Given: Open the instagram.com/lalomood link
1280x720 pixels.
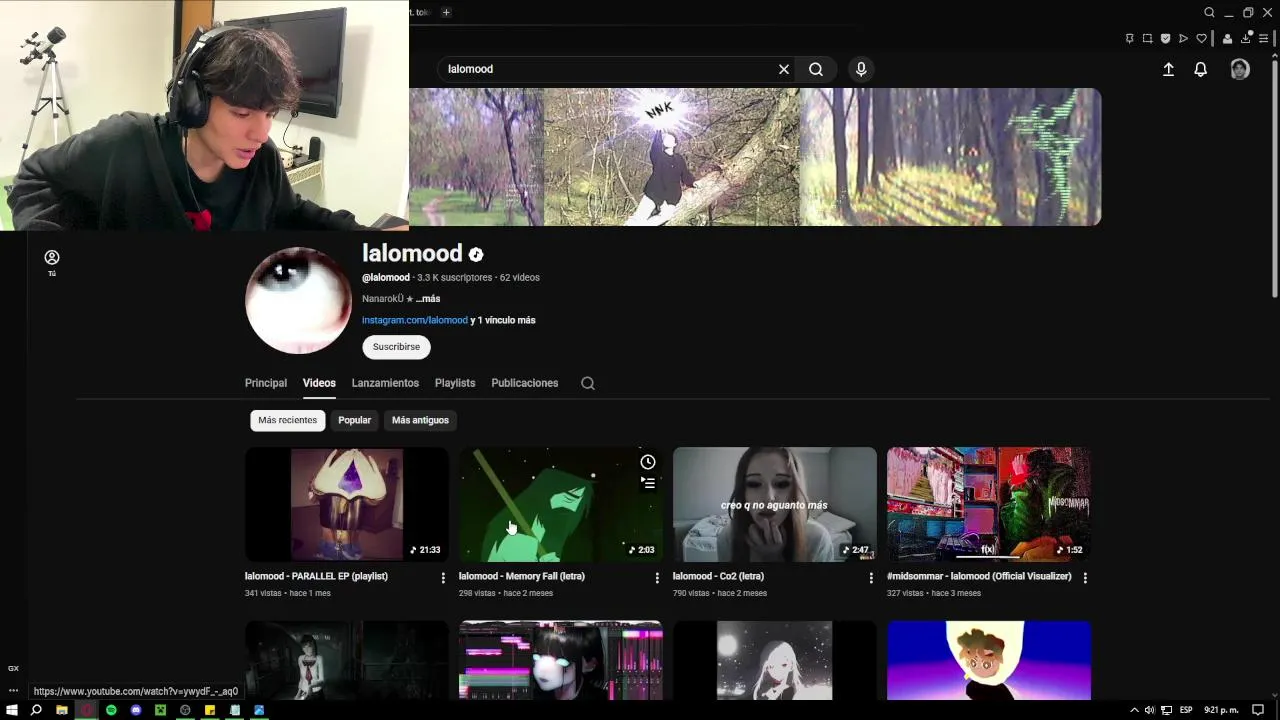Looking at the screenshot, I should [x=415, y=320].
